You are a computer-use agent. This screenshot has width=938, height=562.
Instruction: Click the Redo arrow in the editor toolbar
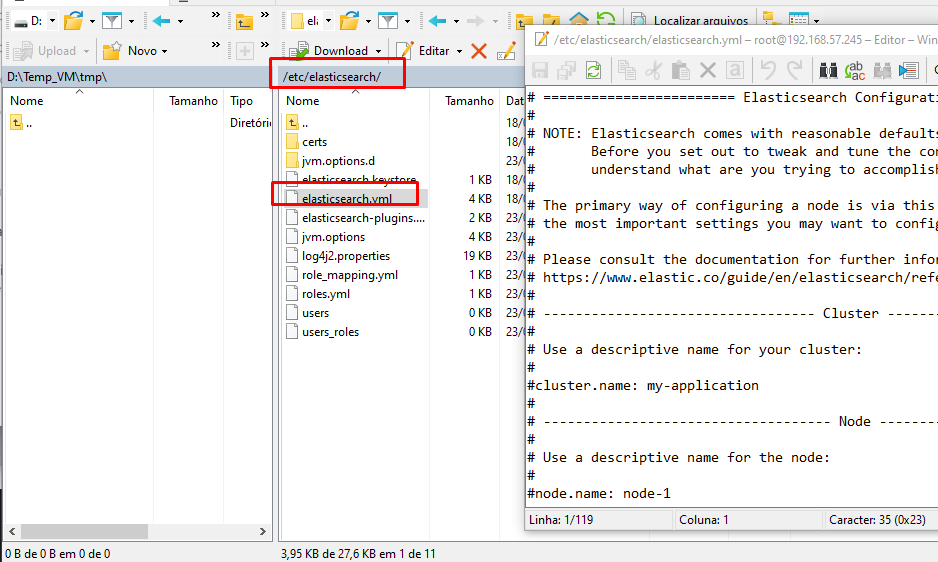(794, 69)
